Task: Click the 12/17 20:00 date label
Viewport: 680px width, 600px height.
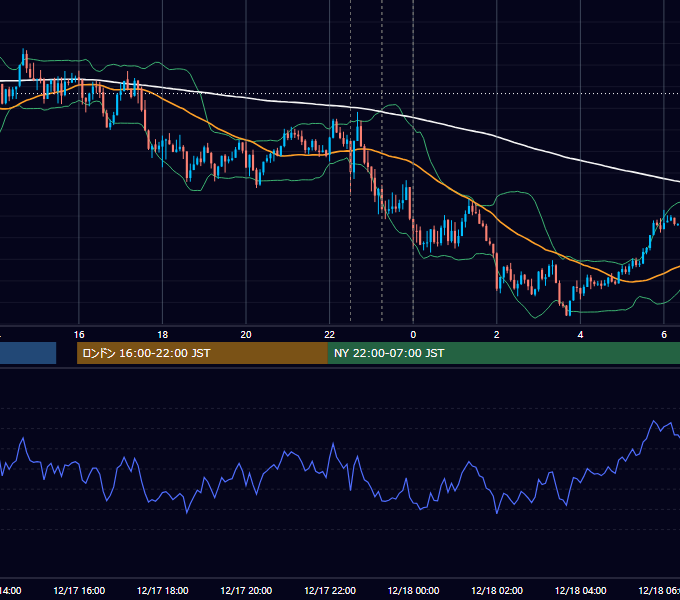Action: [246, 590]
